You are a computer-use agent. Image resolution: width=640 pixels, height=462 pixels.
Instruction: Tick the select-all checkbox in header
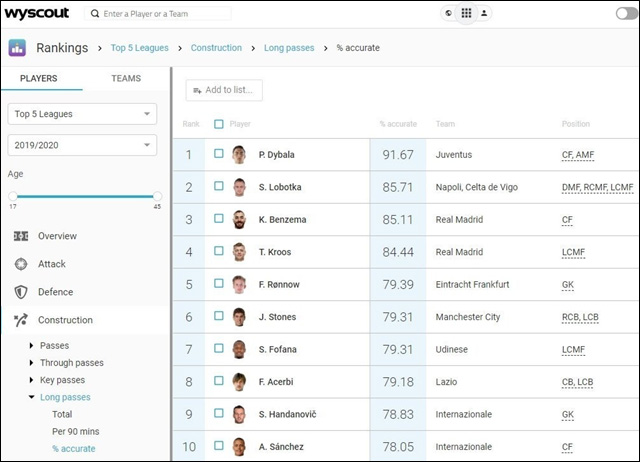point(219,124)
